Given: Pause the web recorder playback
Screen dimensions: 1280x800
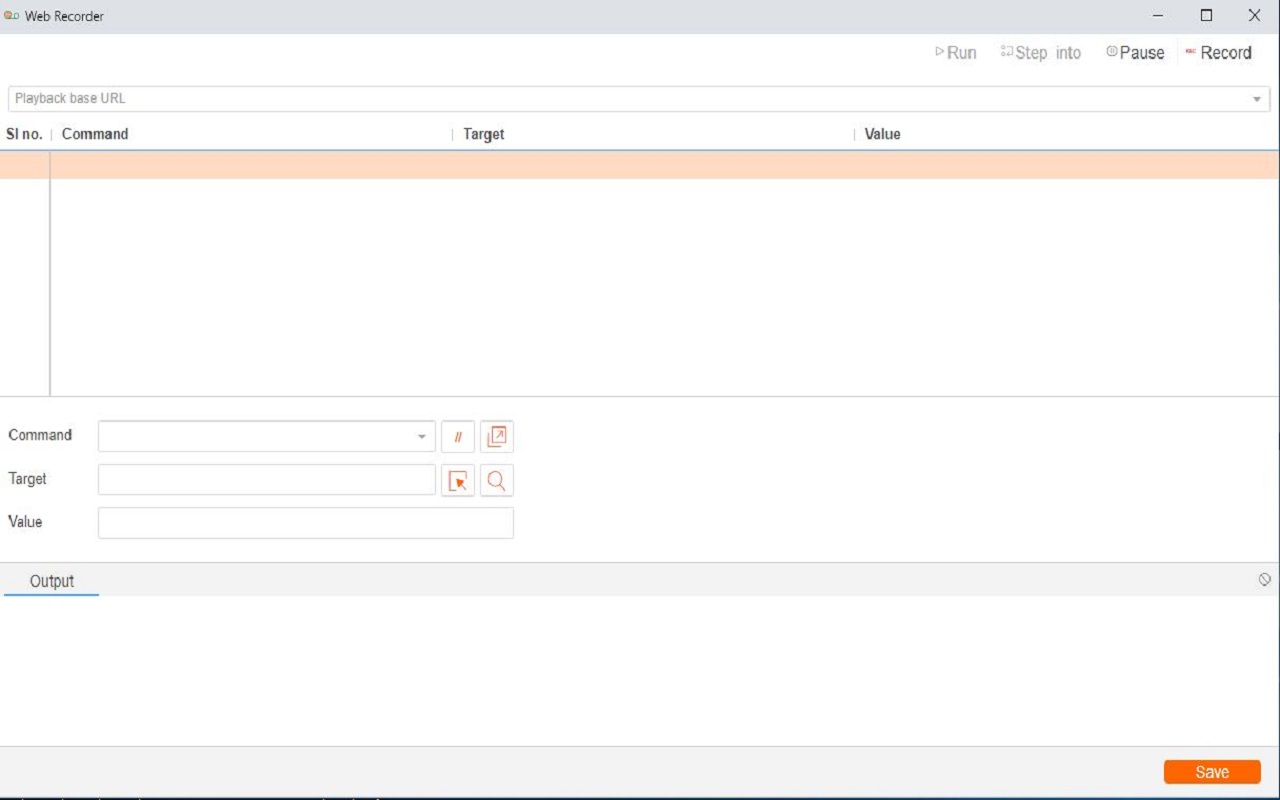Looking at the screenshot, I should pos(1135,53).
